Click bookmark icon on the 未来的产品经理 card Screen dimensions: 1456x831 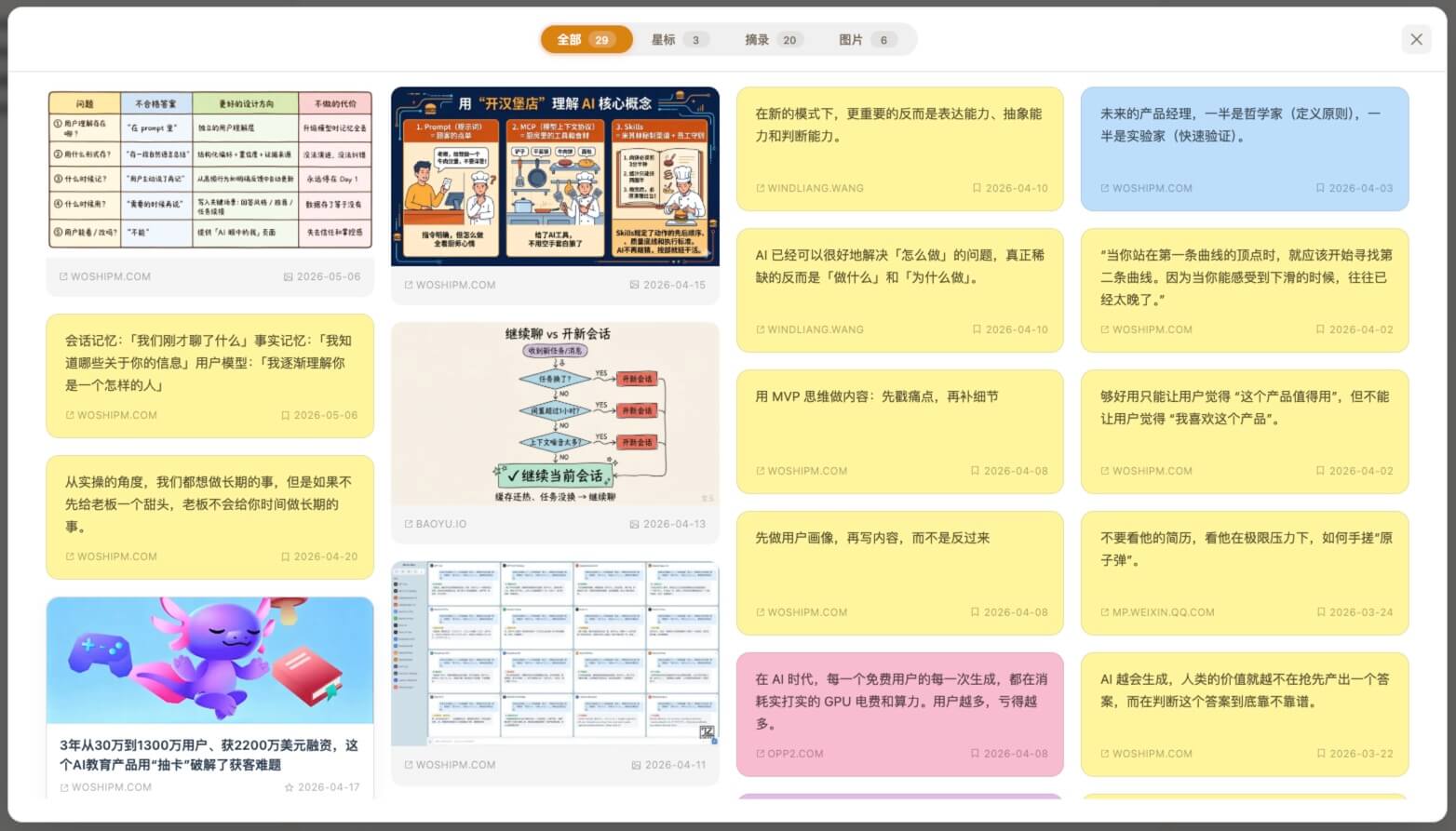tap(1320, 188)
